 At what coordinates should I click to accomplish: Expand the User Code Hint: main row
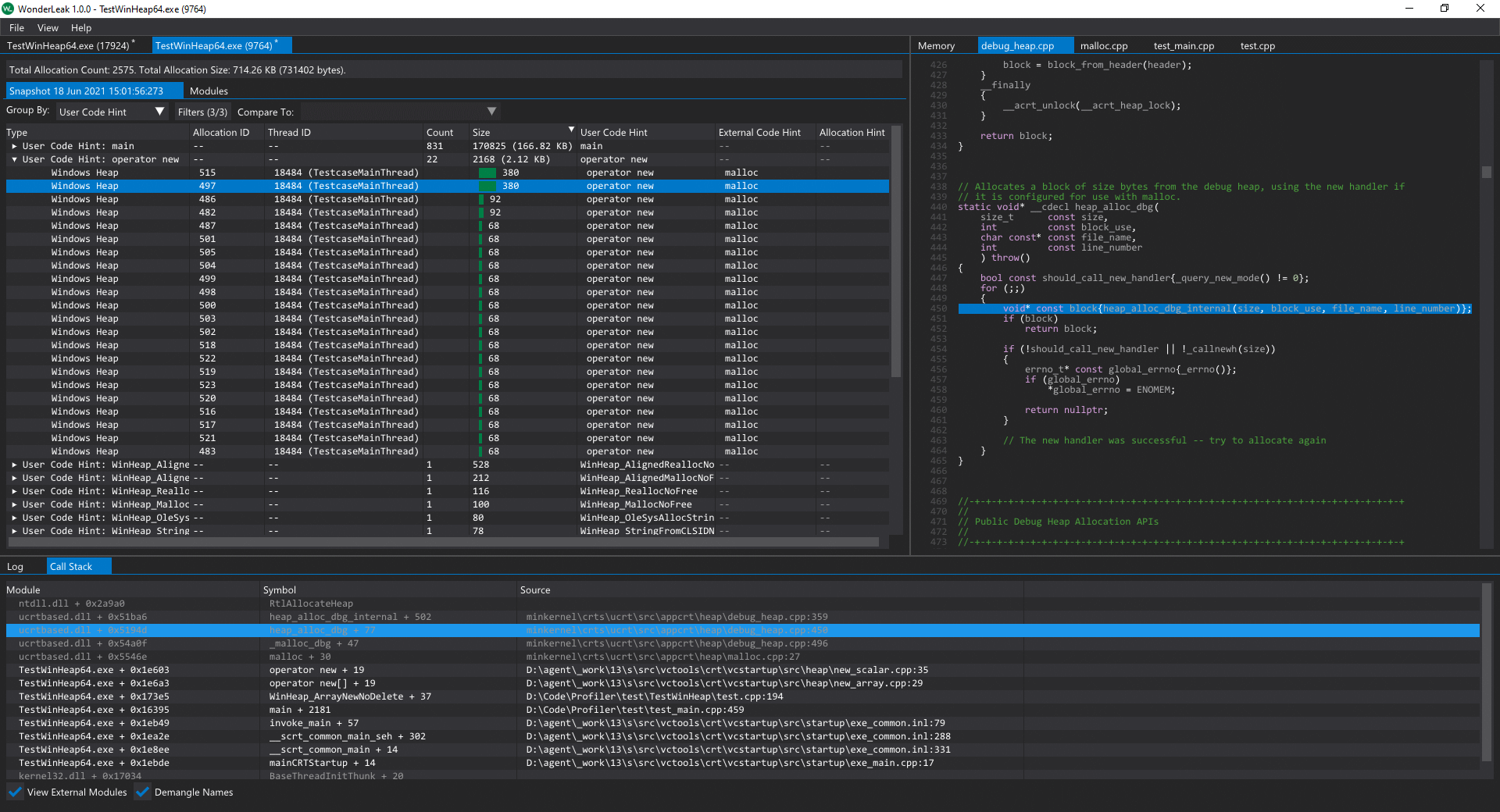click(13, 146)
